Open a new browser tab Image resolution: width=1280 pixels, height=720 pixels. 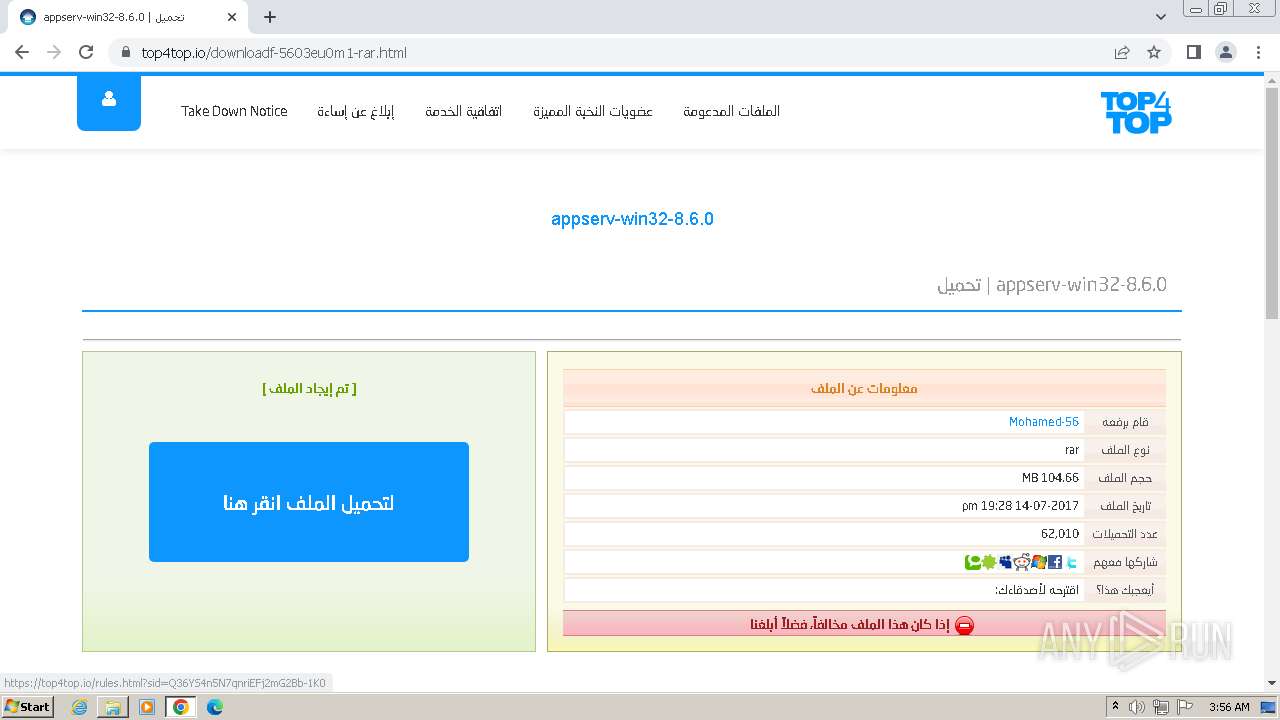pyautogui.click(x=270, y=17)
